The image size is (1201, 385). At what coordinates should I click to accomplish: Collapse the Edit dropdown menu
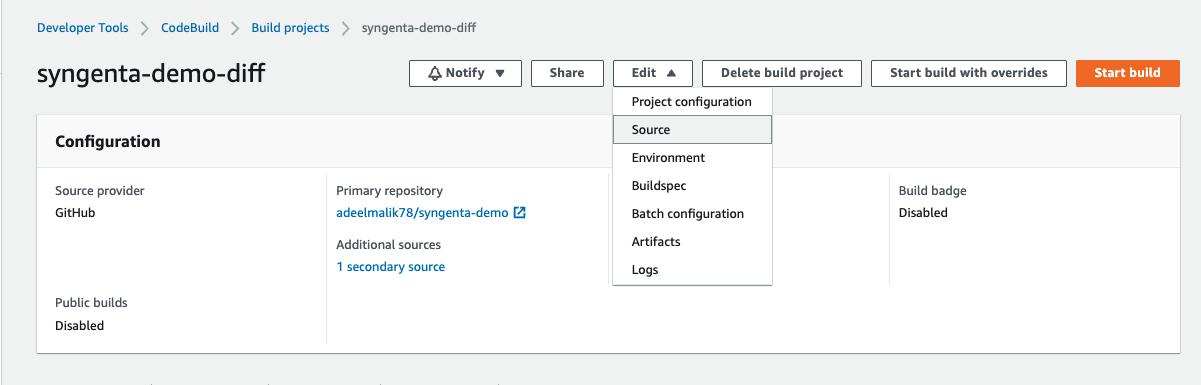(653, 73)
